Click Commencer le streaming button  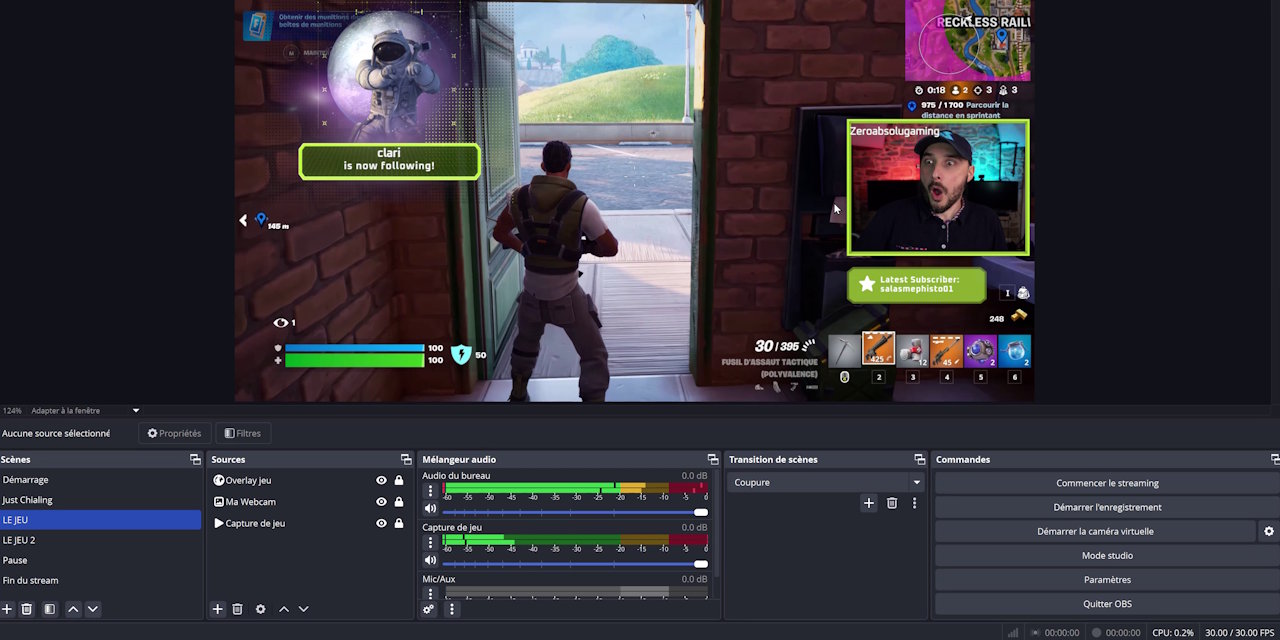pyautogui.click(x=1107, y=483)
